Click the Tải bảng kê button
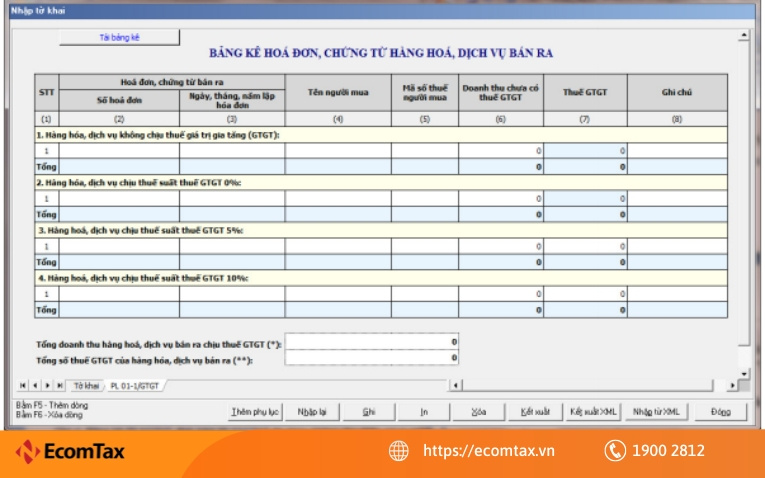The image size is (765, 478). pos(120,38)
